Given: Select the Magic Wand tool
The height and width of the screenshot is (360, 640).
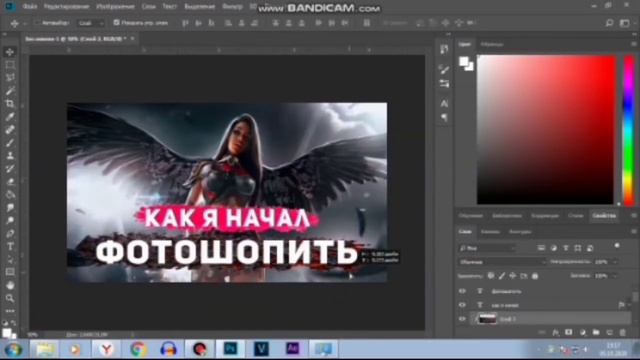Looking at the screenshot, I should point(10,91).
